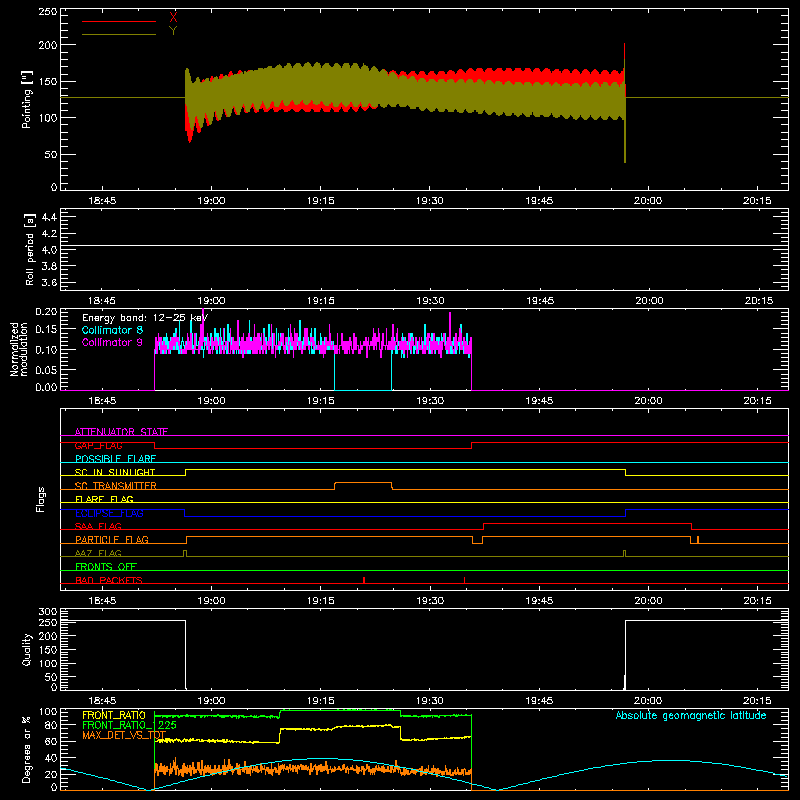Click the POSSIBLE_FLARE flag label
800x800 pixels.
[x=115, y=459]
